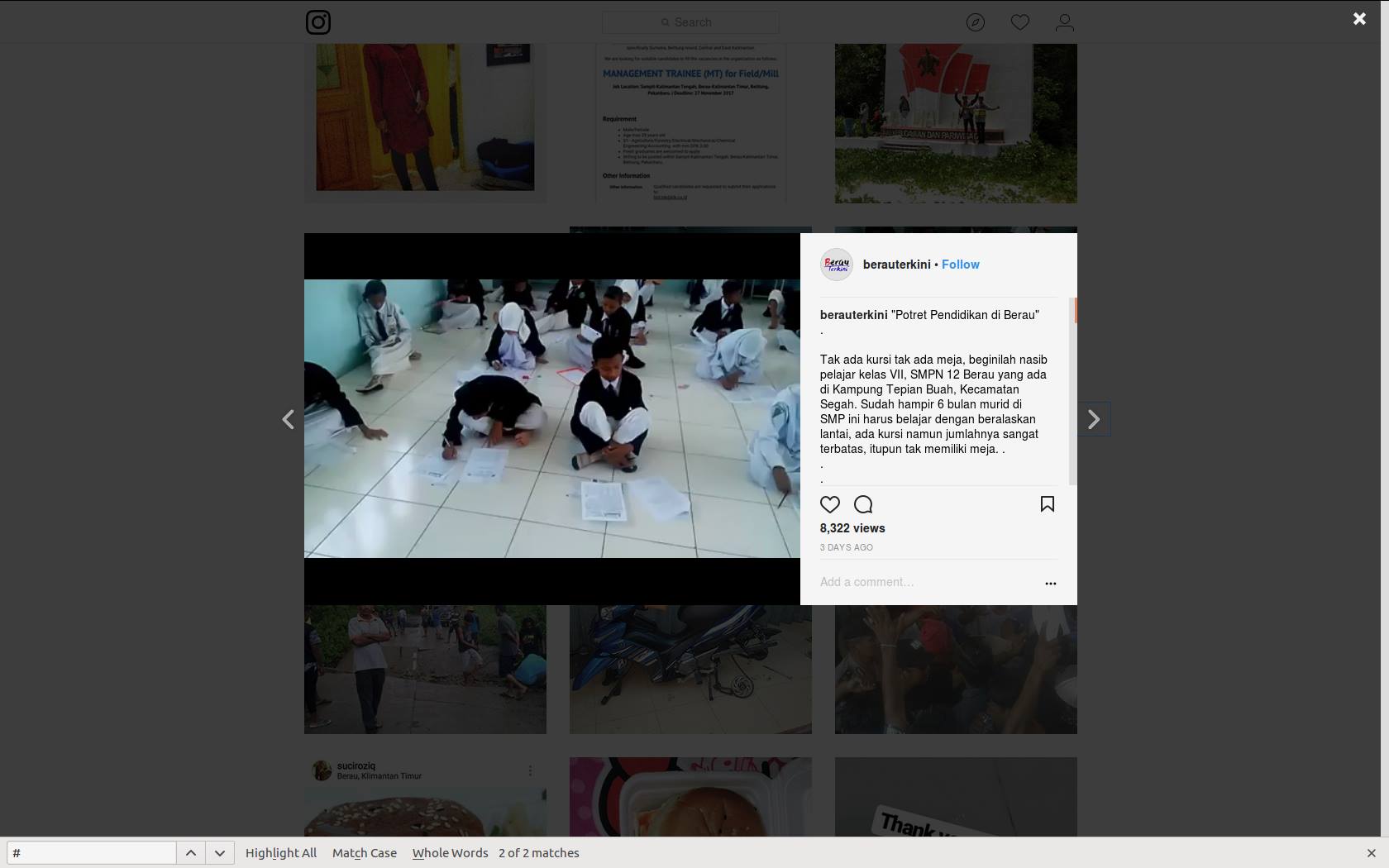1389x868 pixels.
Task: Click the Add a comment field
Action: coord(926,582)
